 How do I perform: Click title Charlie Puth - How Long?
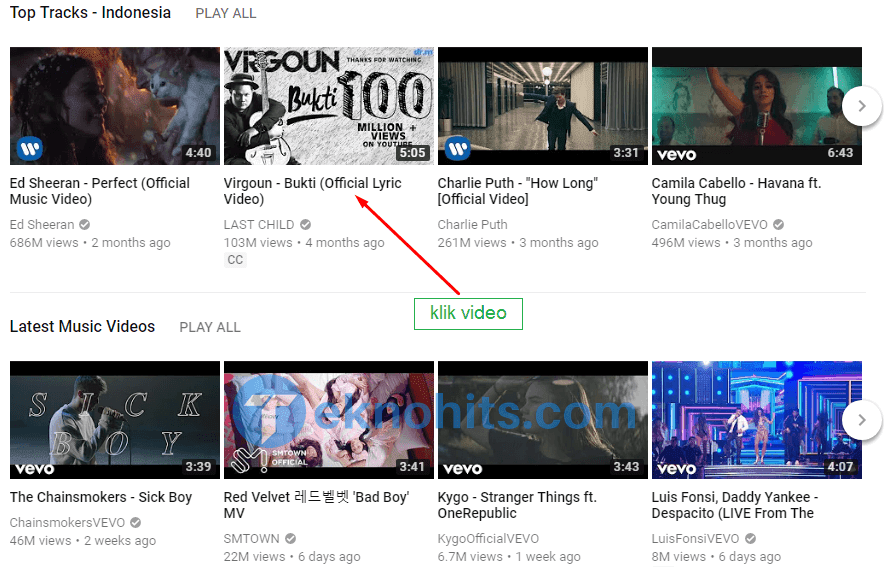pyautogui.click(x=518, y=191)
